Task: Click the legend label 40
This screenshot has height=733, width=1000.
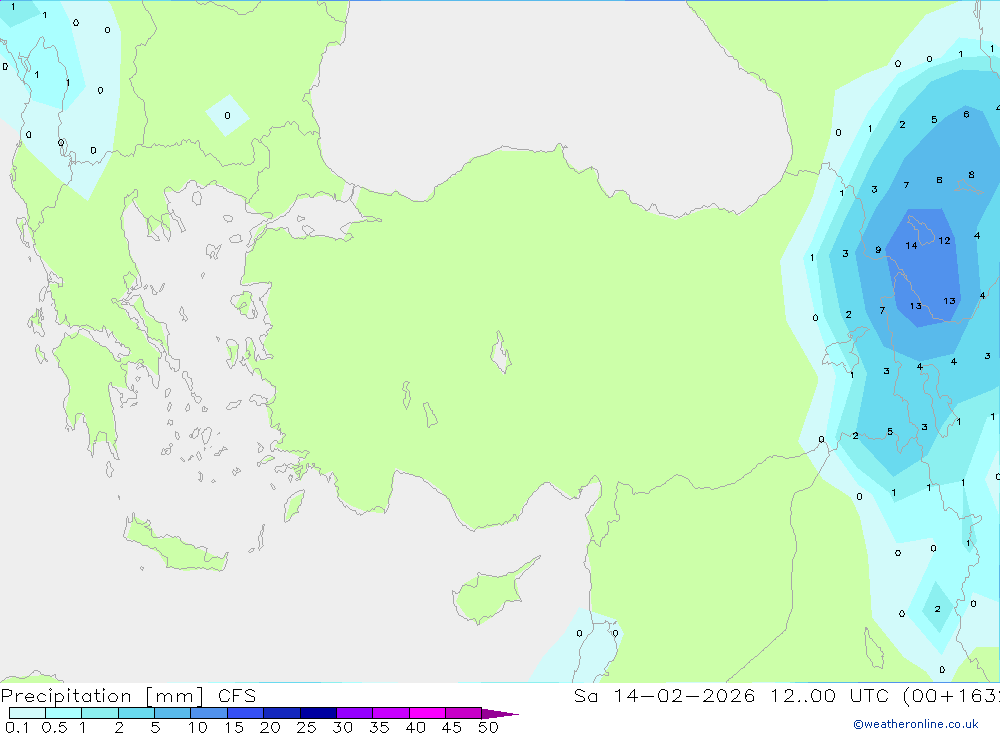Action: pos(415,727)
